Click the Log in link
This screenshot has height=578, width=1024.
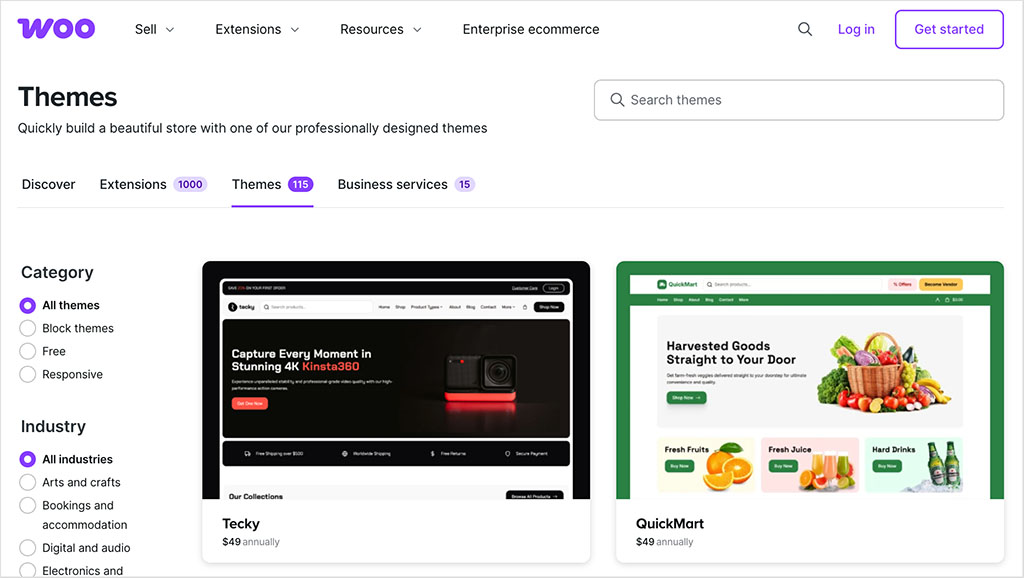pyautogui.click(x=856, y=29)
